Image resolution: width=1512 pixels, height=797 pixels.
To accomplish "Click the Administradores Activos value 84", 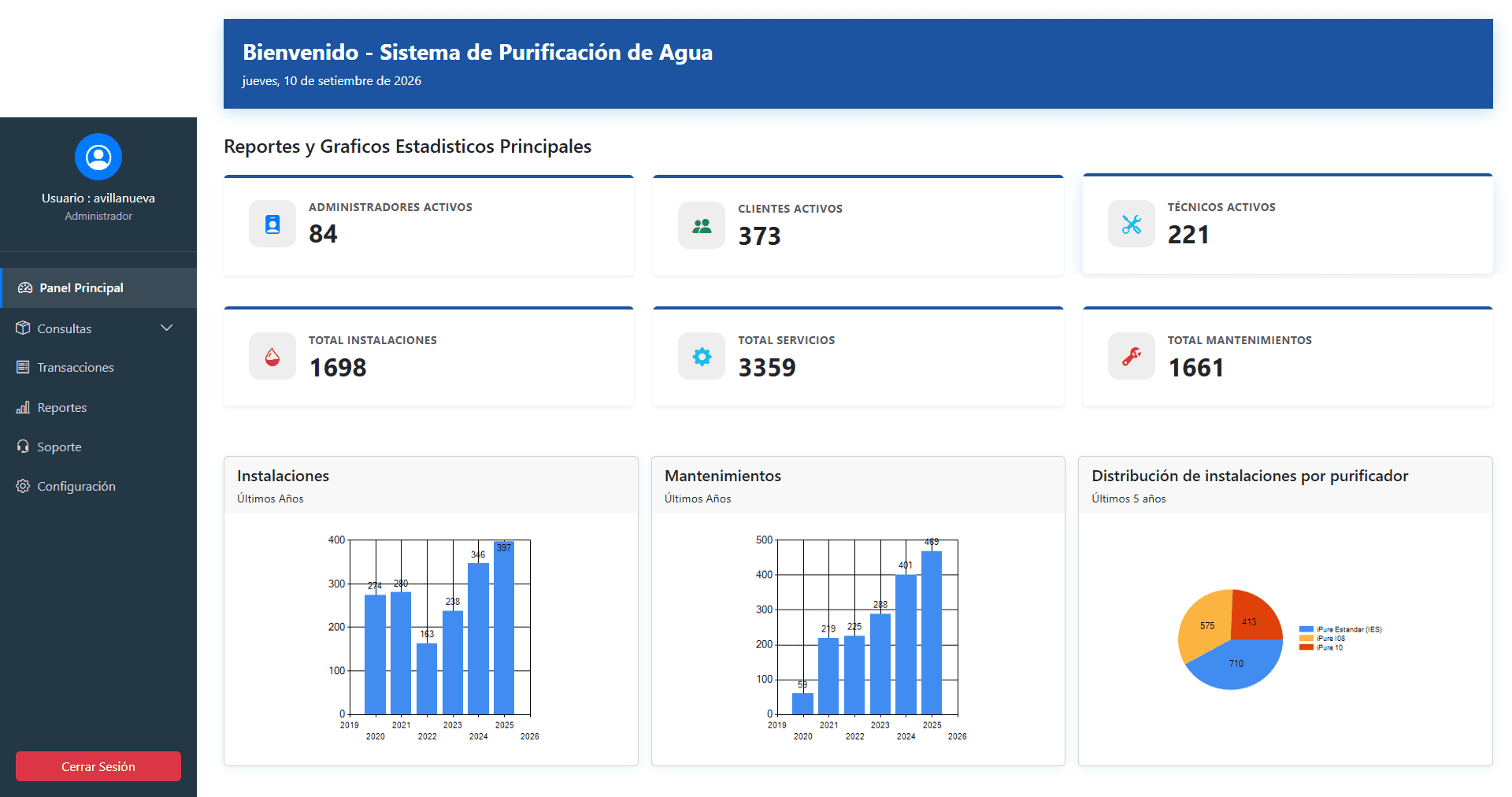I will tap(323, 234).
